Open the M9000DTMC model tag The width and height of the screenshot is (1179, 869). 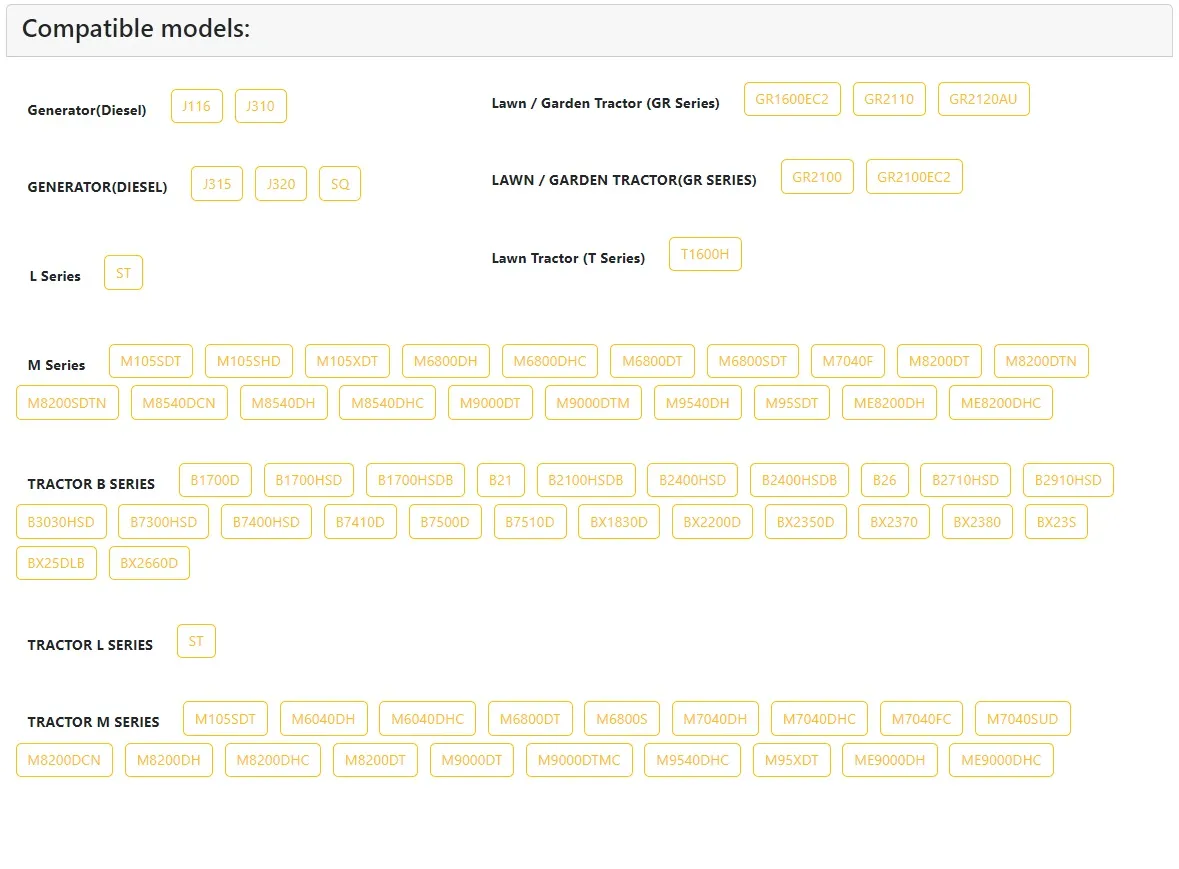pos(579,760)
